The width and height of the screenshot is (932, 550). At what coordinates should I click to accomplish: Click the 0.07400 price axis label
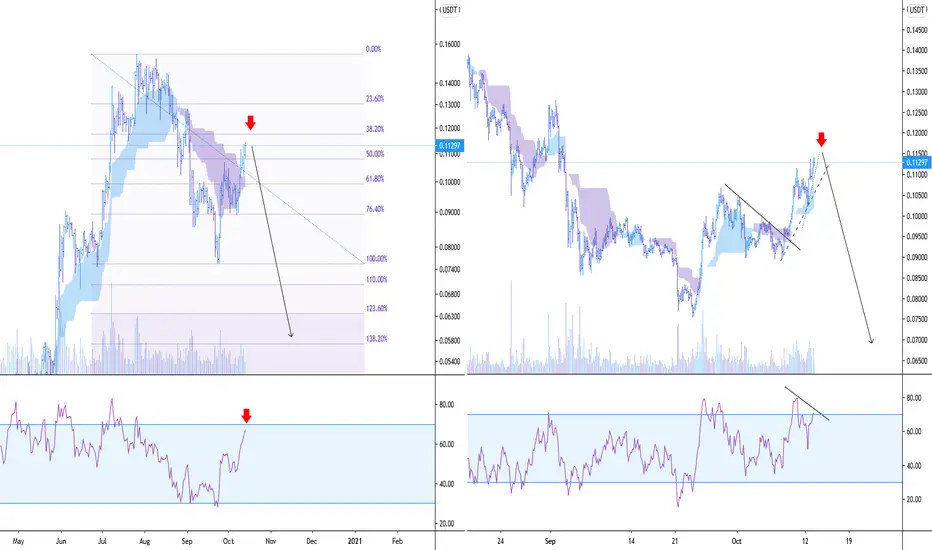[450, 269]
